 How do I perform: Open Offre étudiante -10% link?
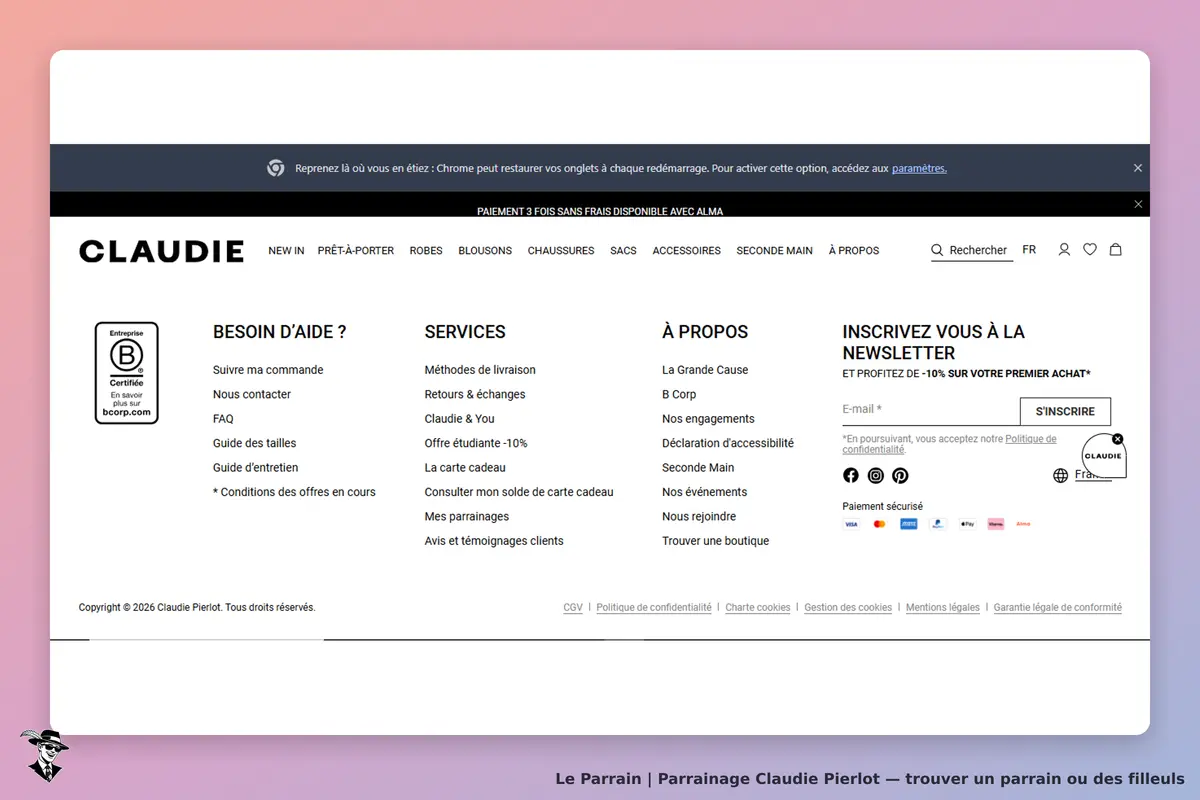[476, 443]
